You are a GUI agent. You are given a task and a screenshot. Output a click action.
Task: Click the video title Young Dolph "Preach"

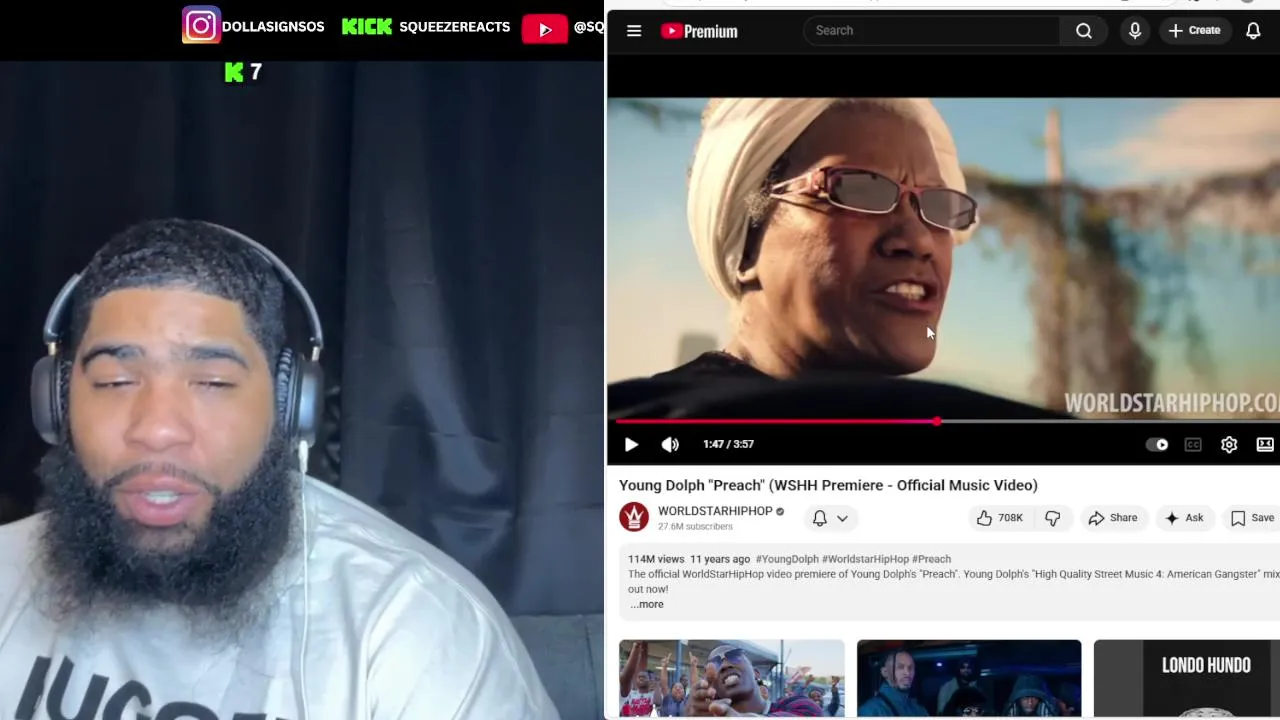828,485
